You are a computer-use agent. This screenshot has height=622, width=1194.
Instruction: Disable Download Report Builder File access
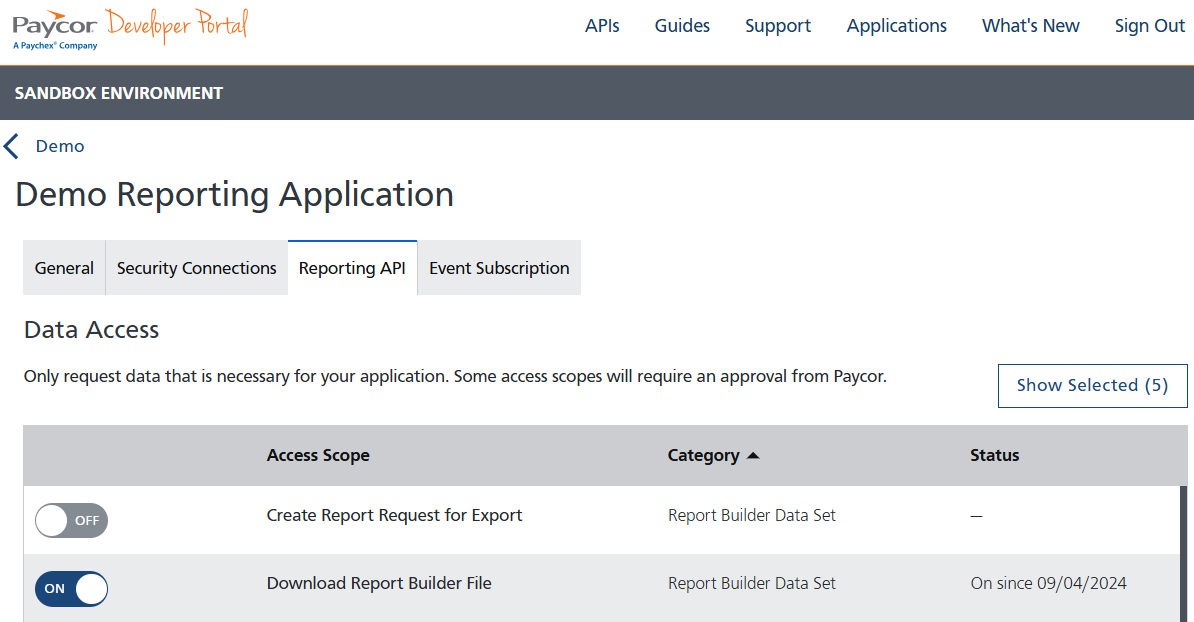(x=71, y=589)
